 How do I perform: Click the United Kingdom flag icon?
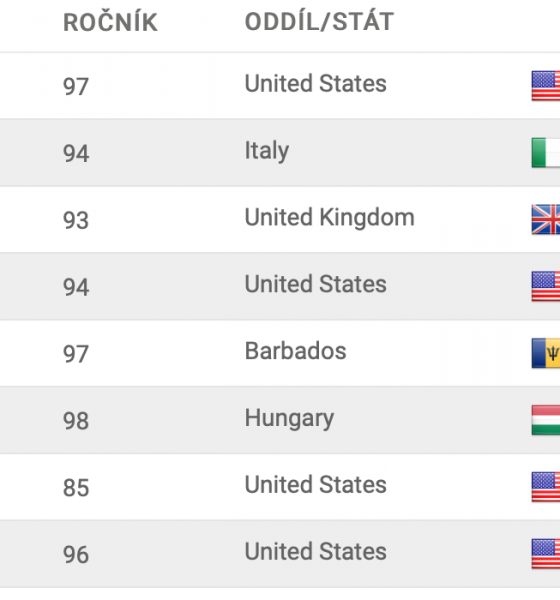(x=546, y=219)
